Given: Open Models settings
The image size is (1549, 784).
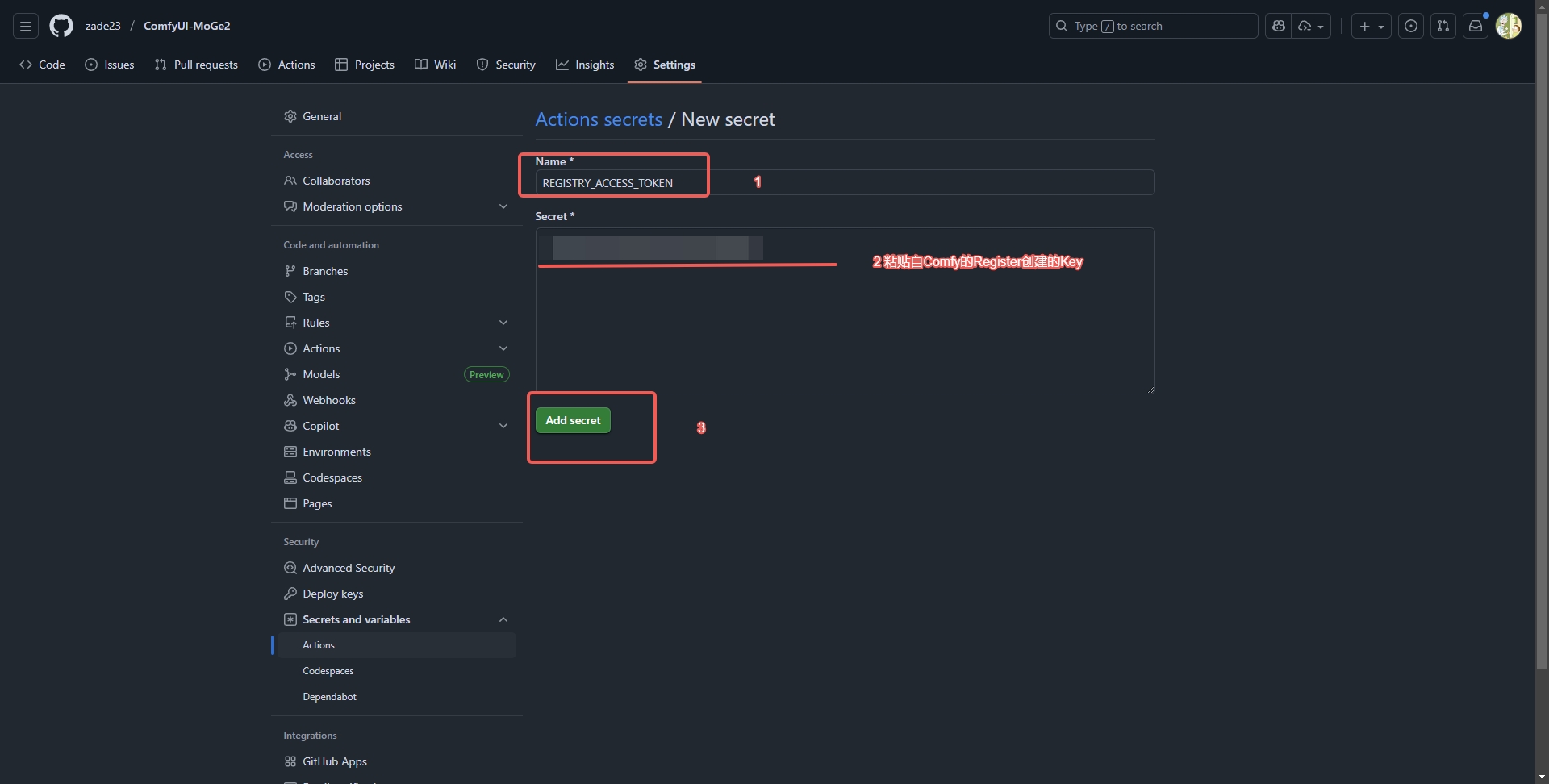Looking at the screenshot, I should click(x=396, y=374).
